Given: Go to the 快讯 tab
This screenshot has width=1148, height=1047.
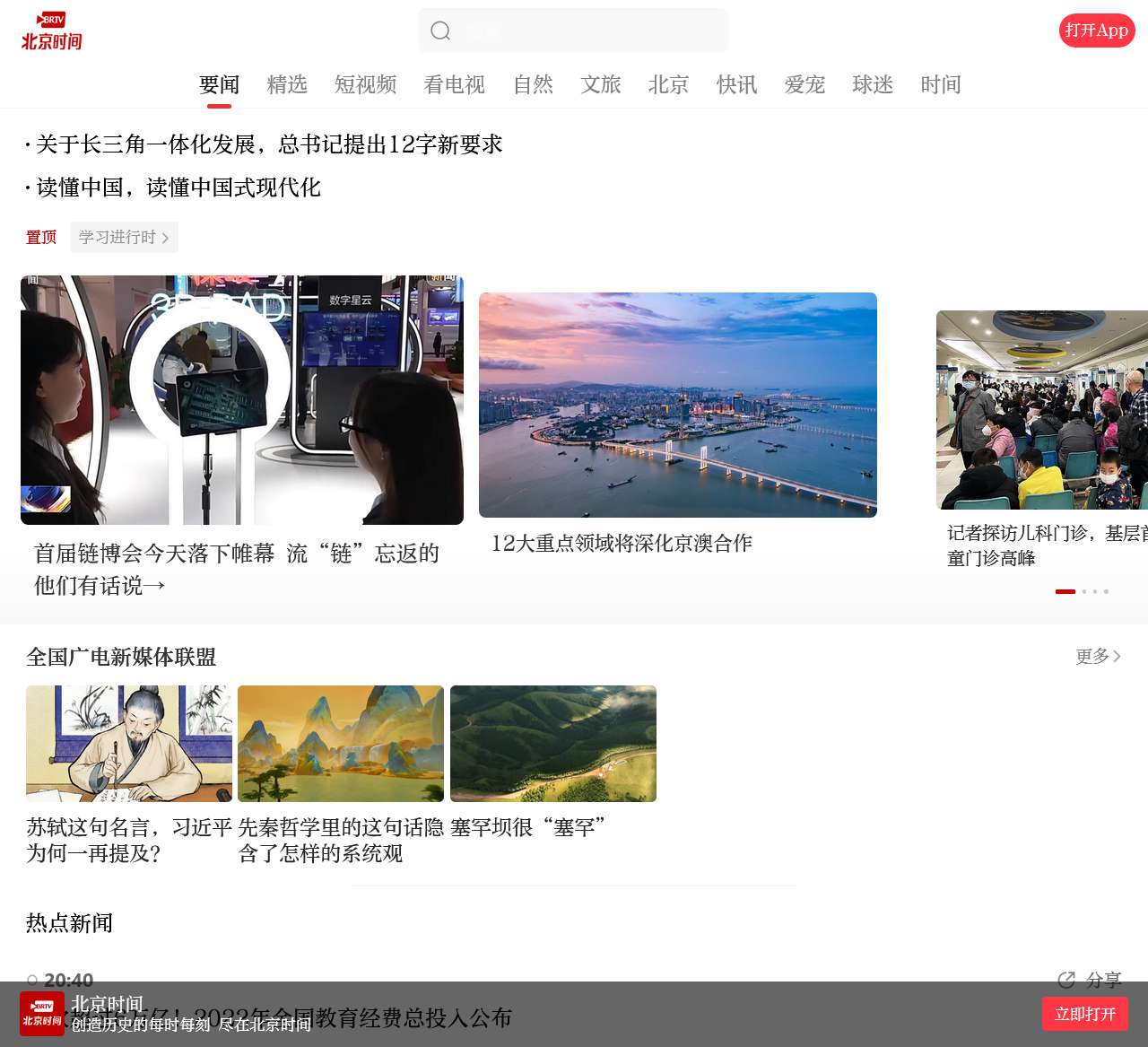Looking at the screenshot, I should click(737, 84).
